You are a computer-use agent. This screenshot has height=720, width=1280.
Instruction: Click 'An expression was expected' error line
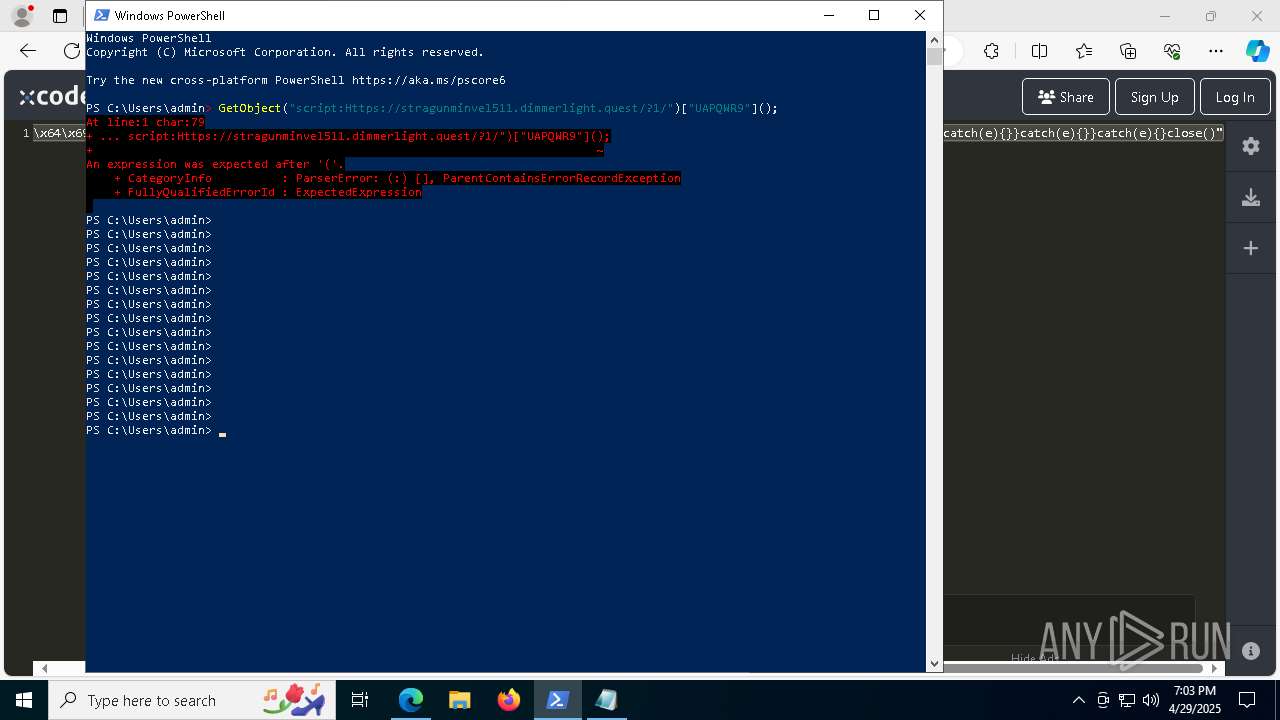pos(215,164)
